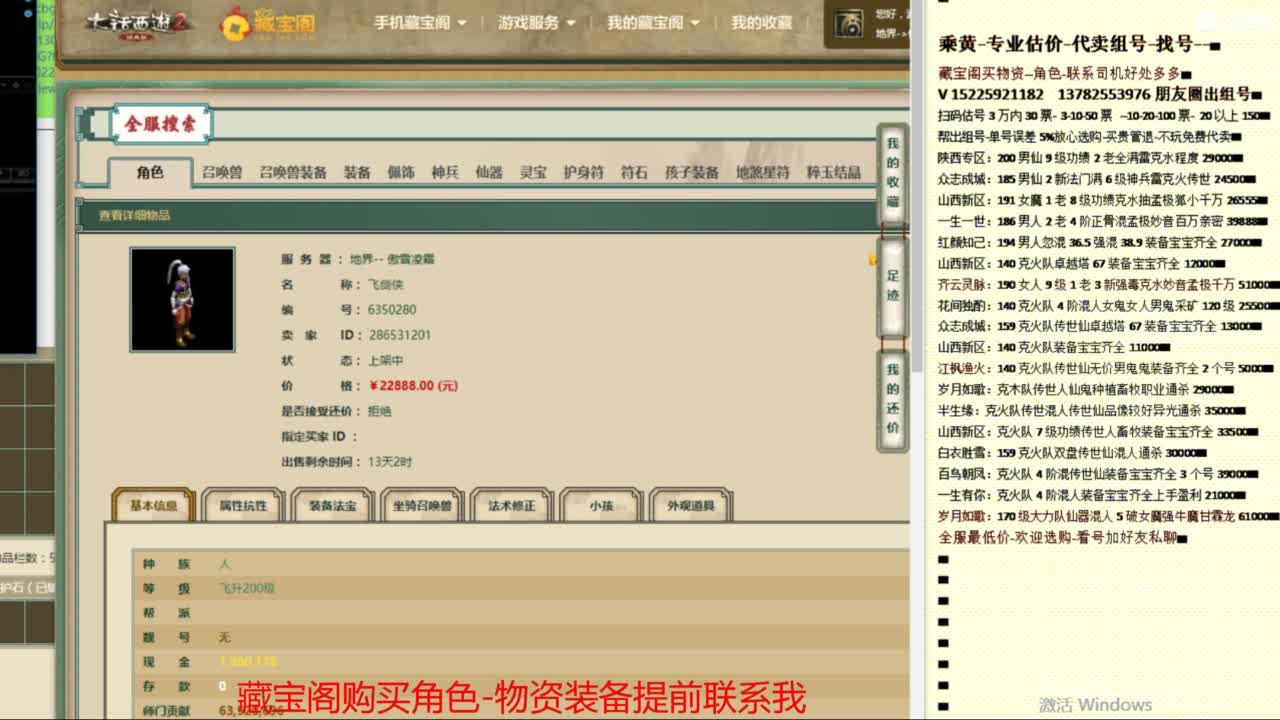Click the 查看详细物品 section header
This screenshot has height=720, width=1280.
(x=134, y=215)
